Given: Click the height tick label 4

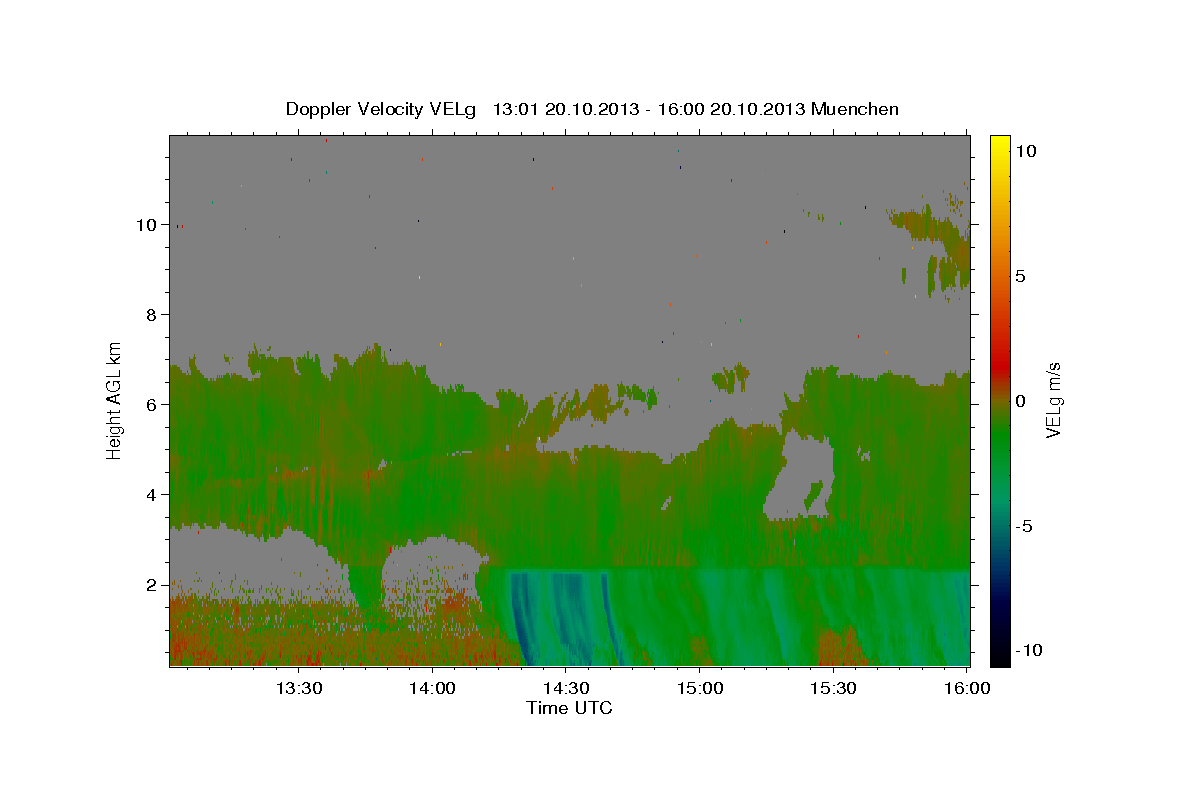Looking at the screenshot, I should [152, 495].
